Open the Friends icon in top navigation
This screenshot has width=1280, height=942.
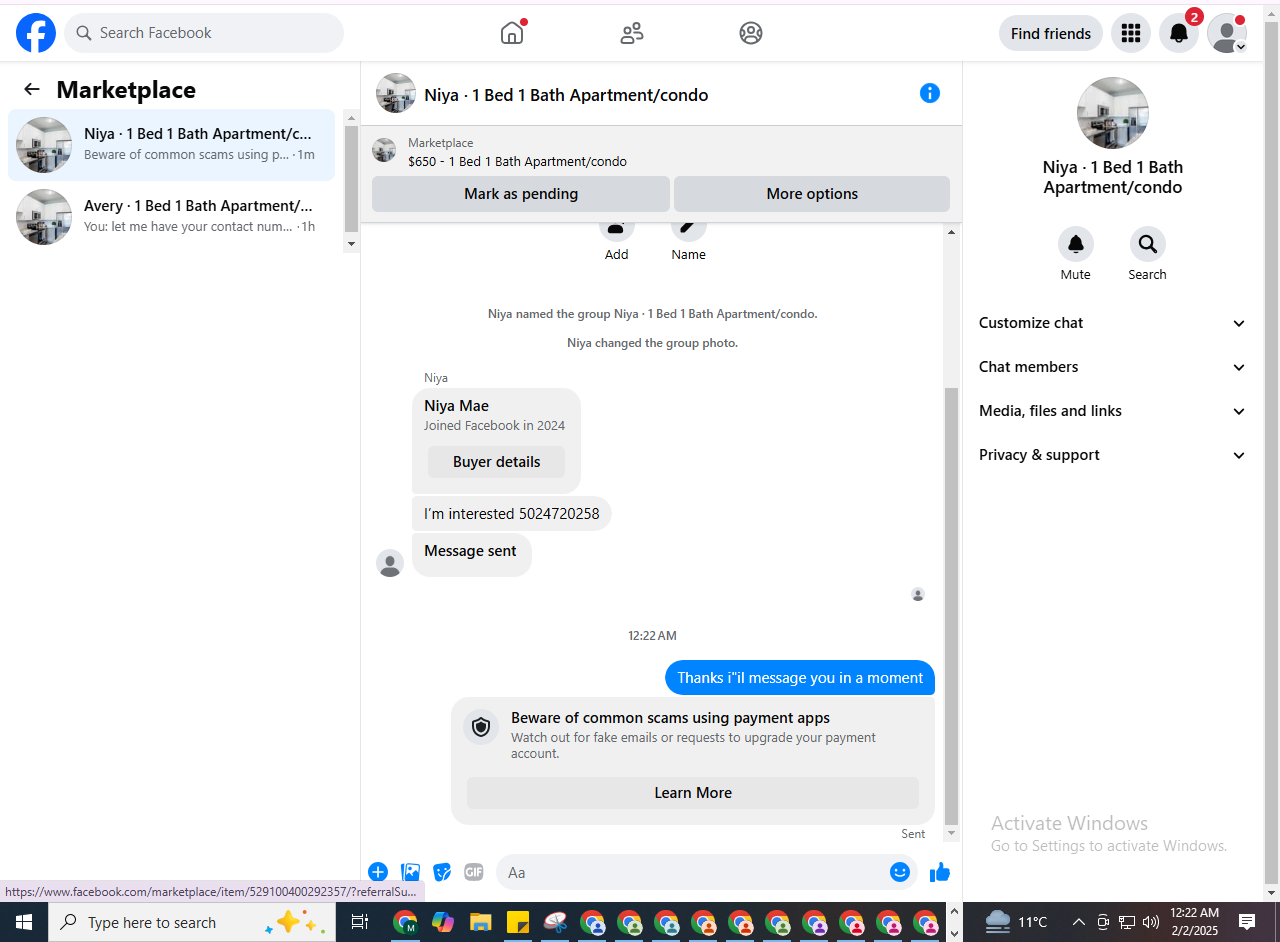(632, 33)
